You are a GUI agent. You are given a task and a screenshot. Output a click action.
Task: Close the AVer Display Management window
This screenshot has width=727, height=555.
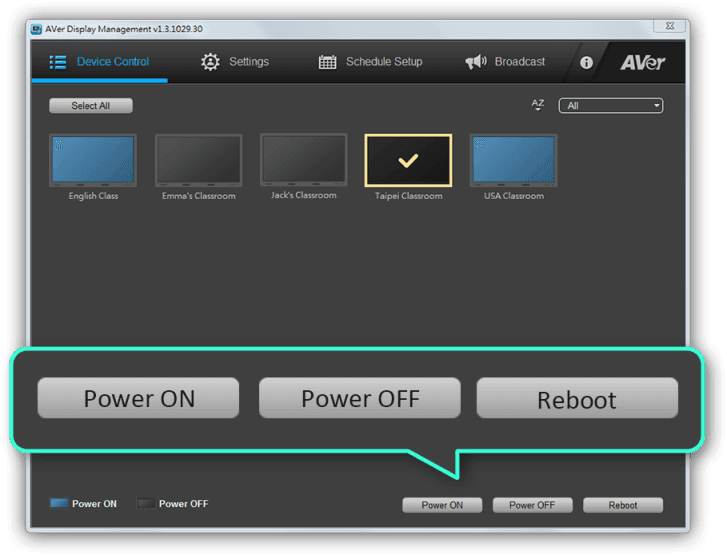[x=670, y=26]
